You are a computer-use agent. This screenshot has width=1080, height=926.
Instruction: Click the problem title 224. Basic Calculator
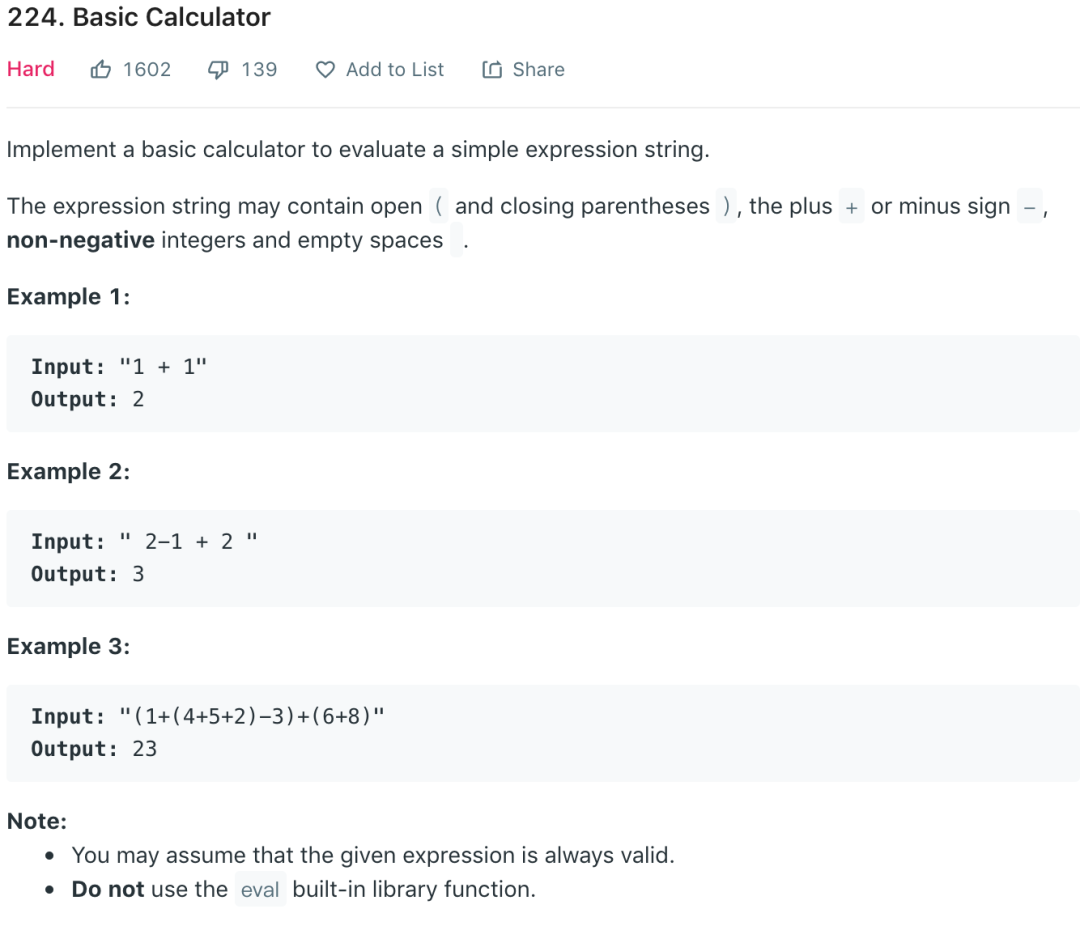[x=139, y=17]
